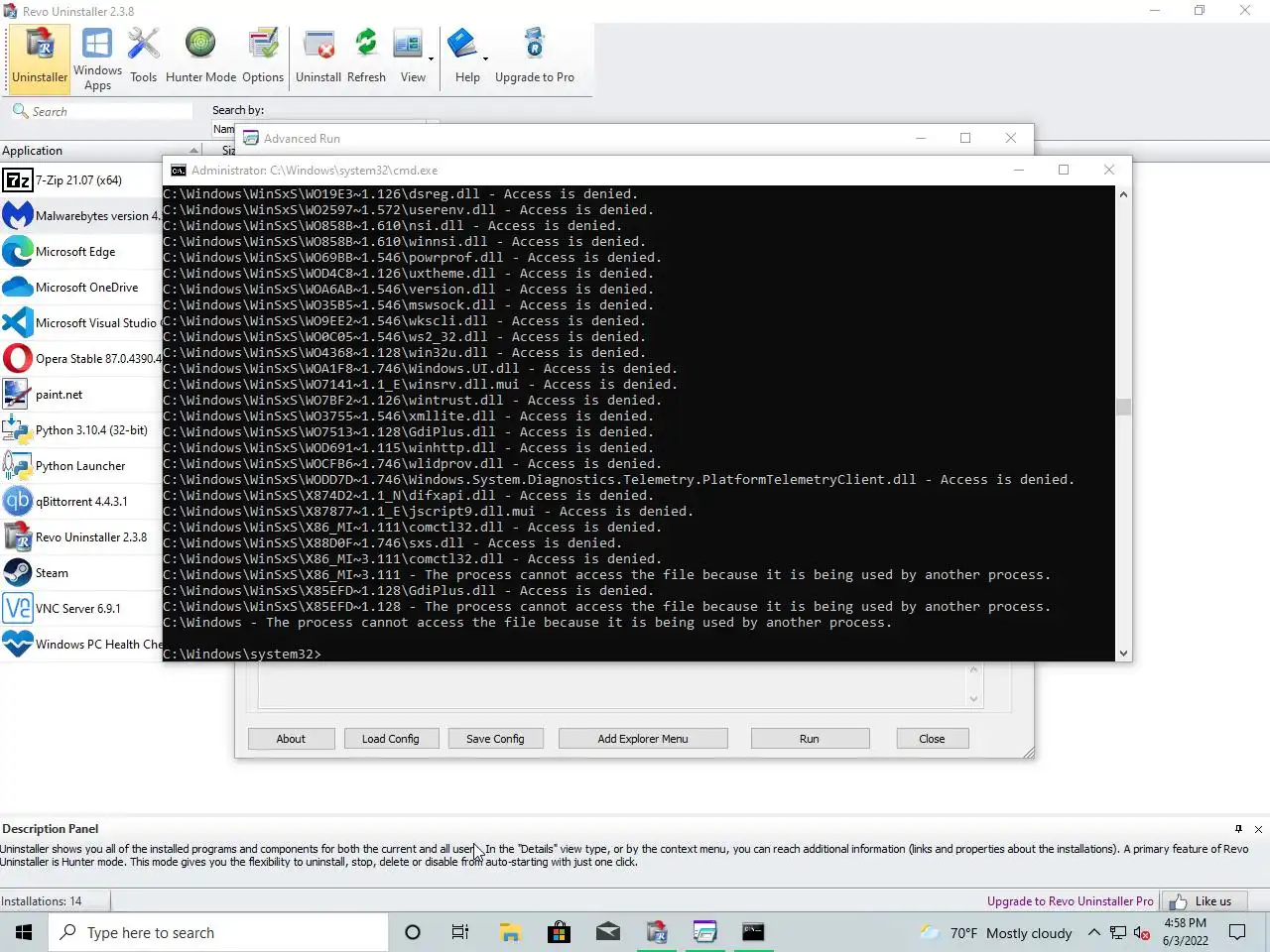Select qBittorrent 4.4.3.1 entry
1270x952 pixels.
coord(81,502)
